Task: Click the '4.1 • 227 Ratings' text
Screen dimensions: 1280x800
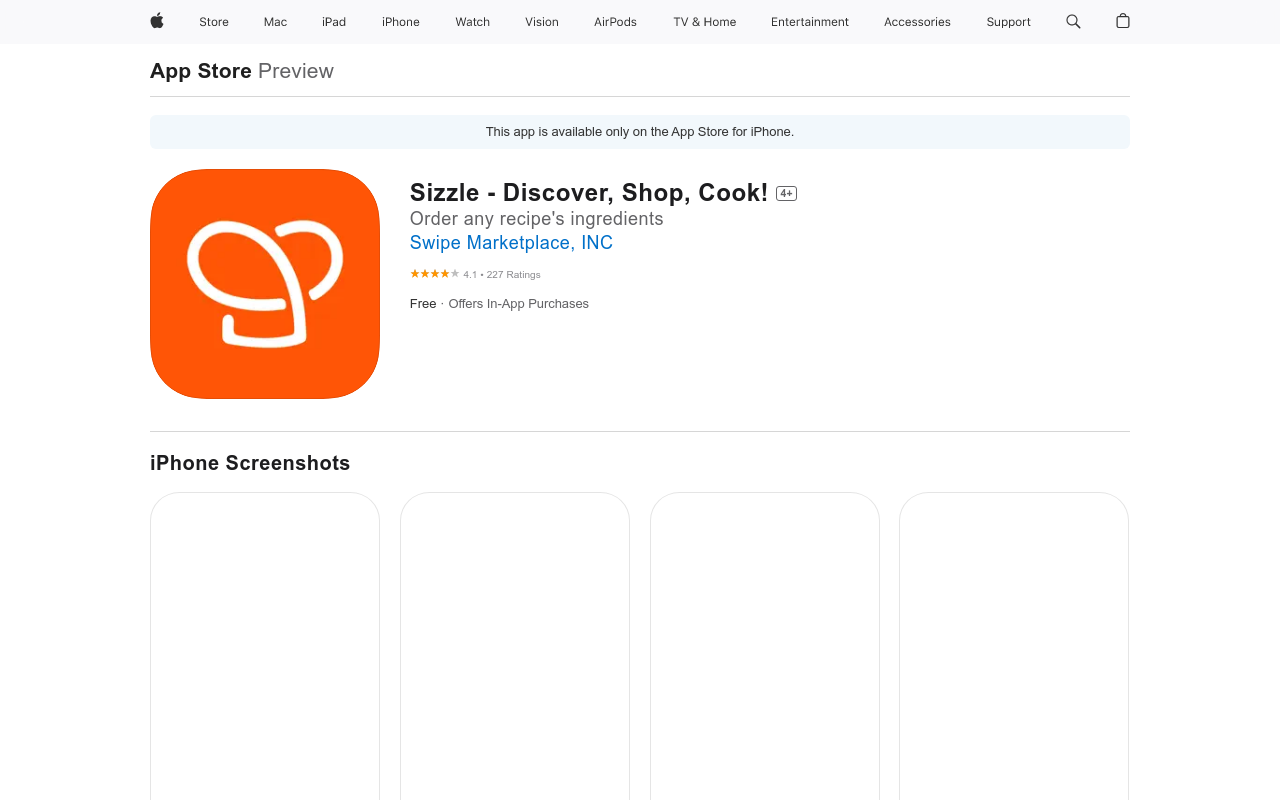Action: [502, 275]
